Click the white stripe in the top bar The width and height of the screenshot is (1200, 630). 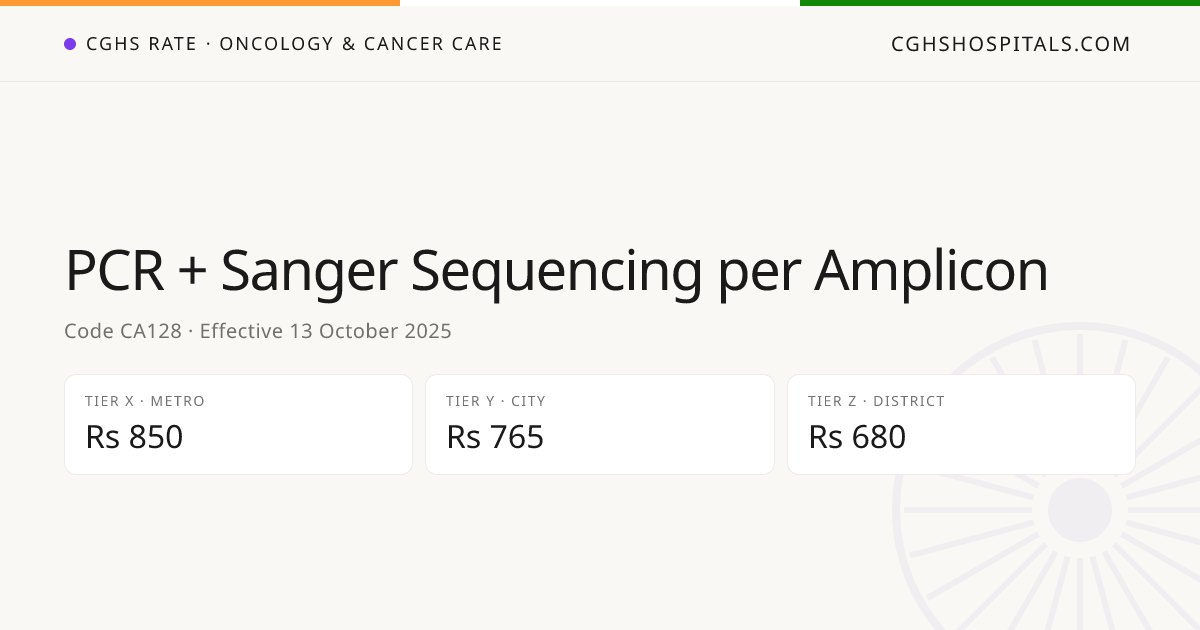tap(600, 3)
